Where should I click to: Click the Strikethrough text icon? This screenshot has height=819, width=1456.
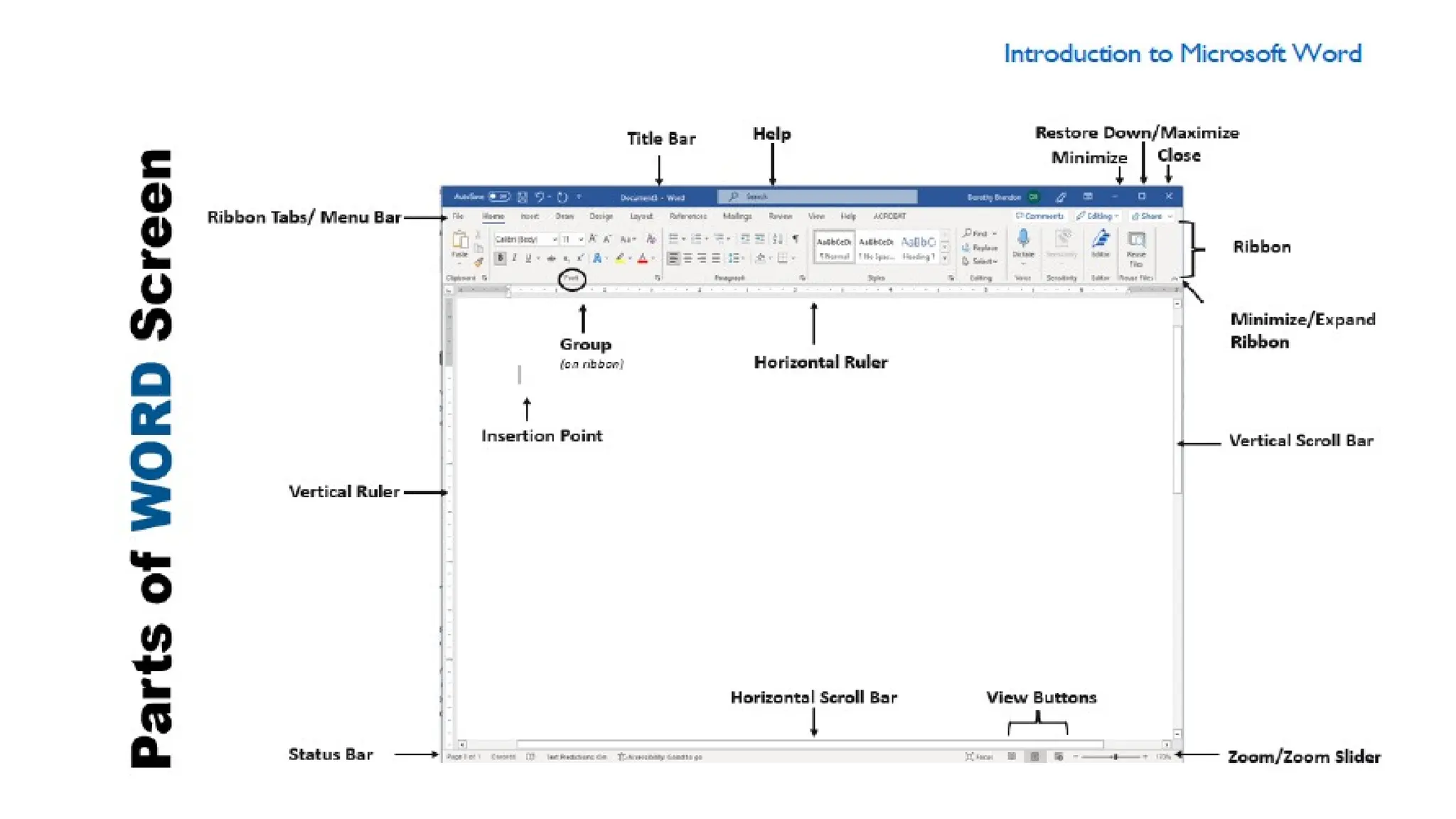click(551, 259)
